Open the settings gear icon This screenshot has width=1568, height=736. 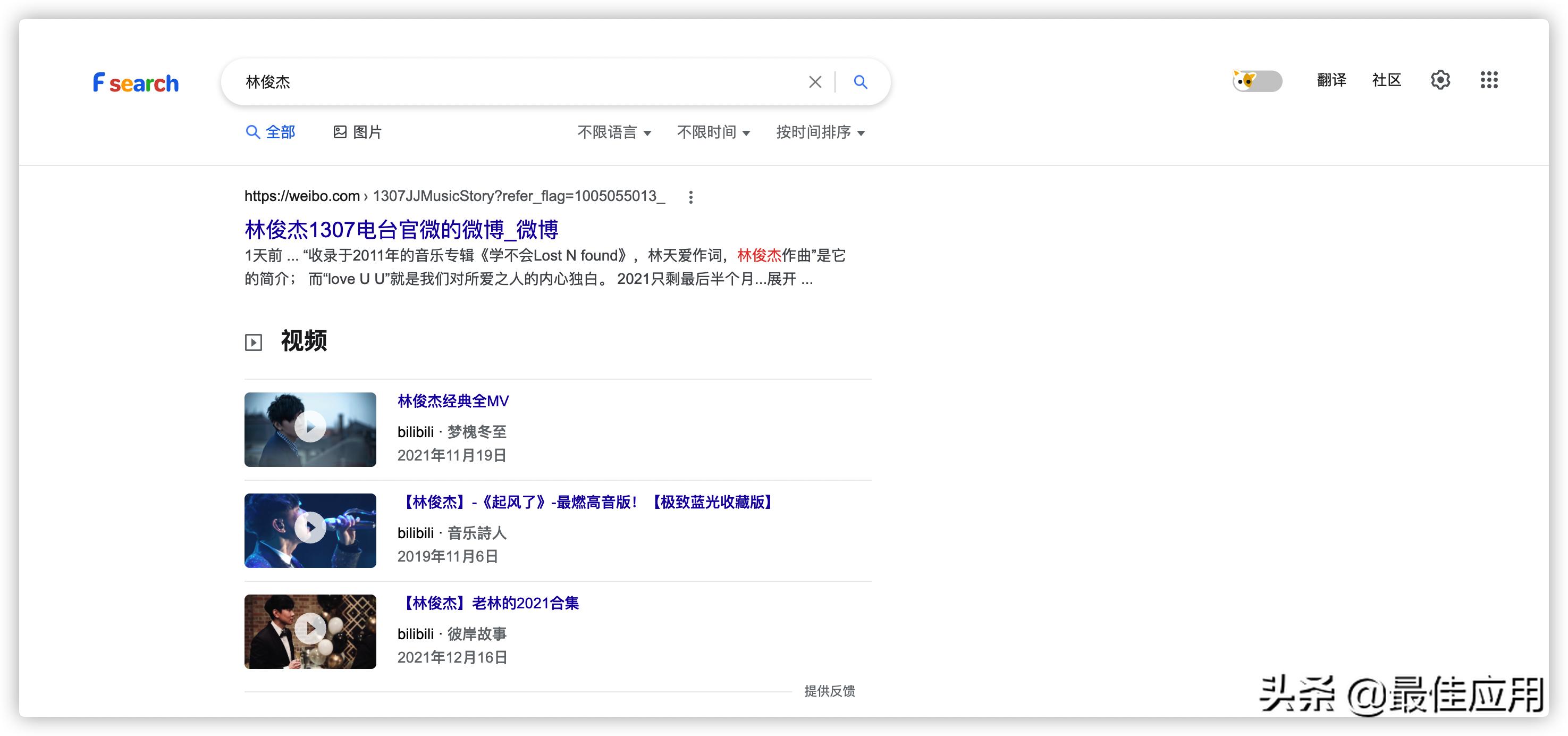coord(1440,80)
